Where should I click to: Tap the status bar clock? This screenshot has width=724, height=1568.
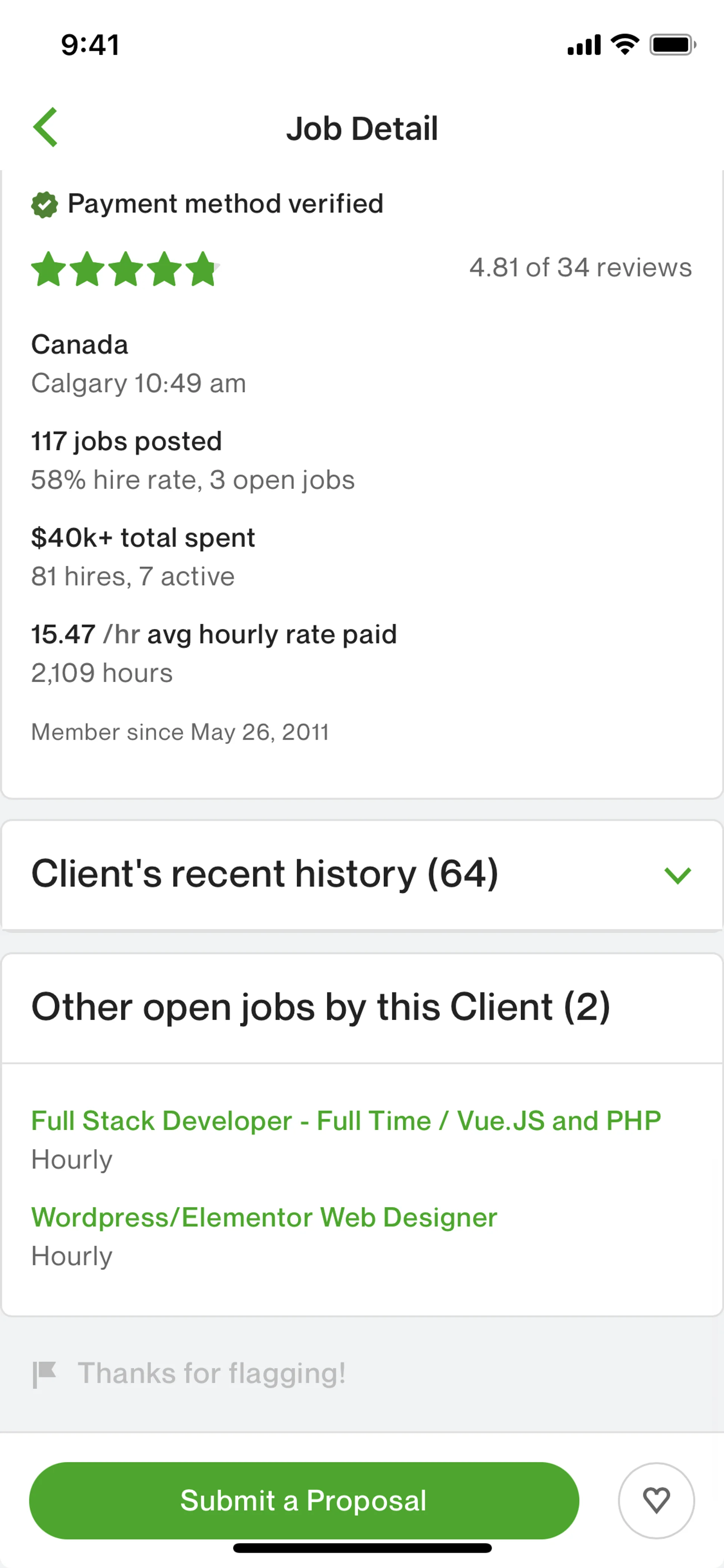(90, 45)
